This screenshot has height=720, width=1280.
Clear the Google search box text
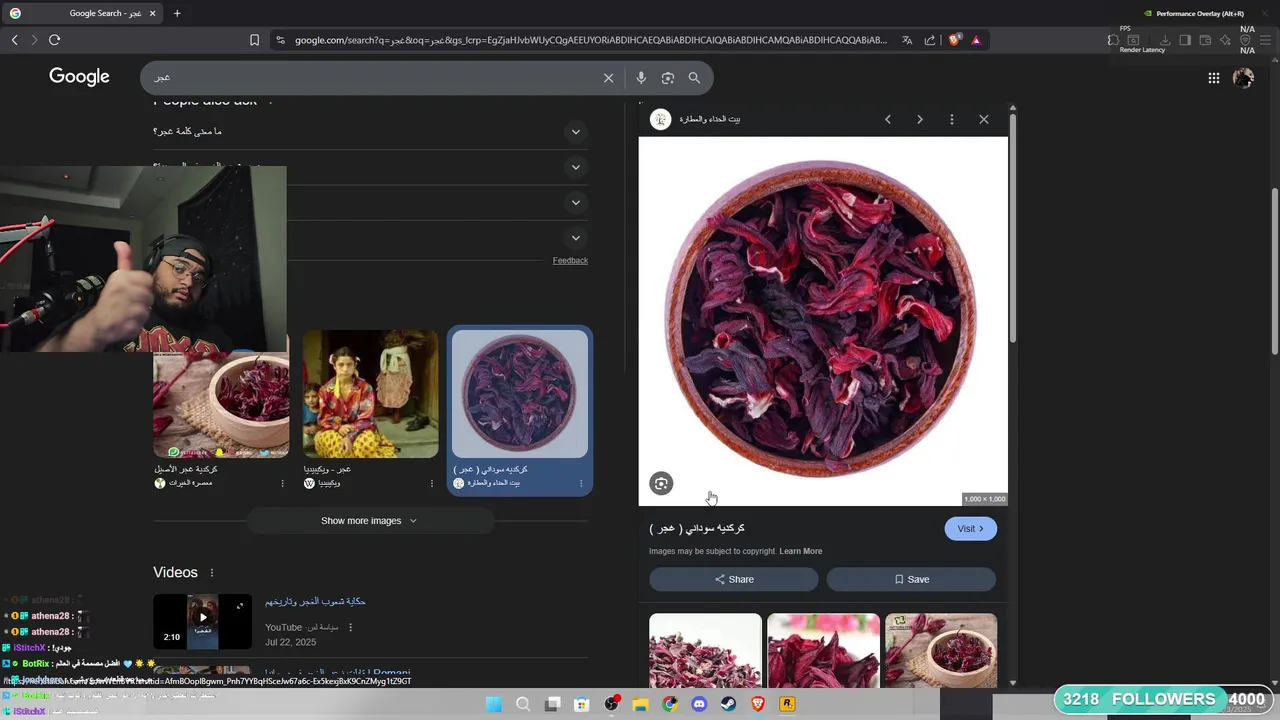click(608, 78)
